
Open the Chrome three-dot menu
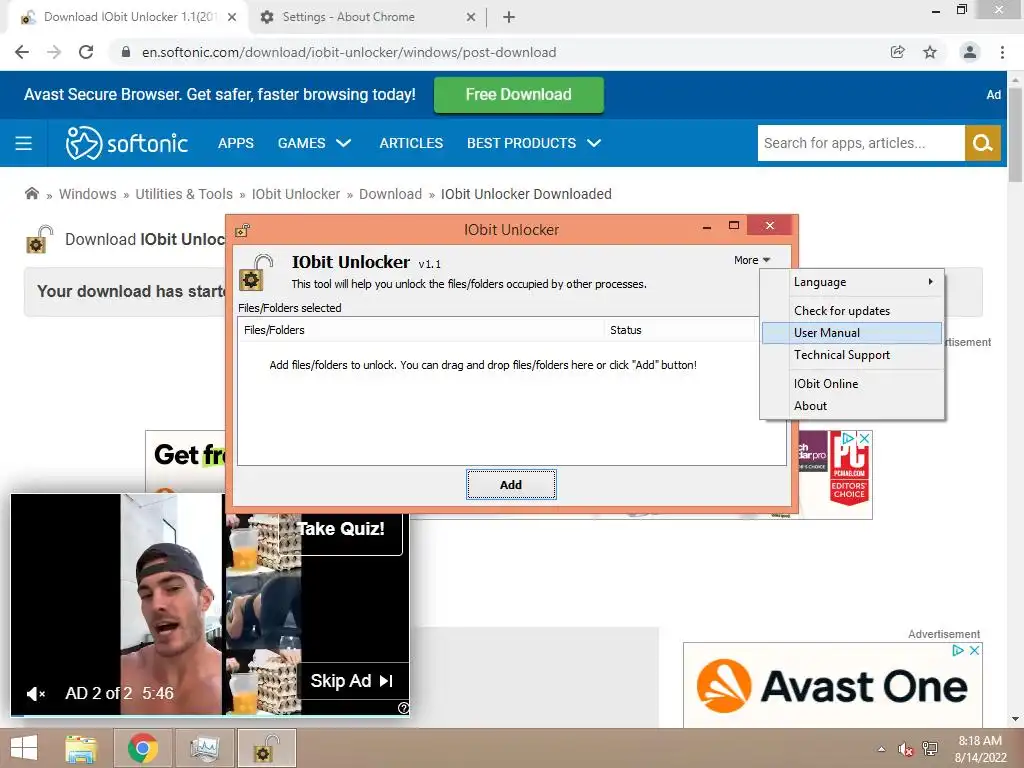(x=1002, y=52)
